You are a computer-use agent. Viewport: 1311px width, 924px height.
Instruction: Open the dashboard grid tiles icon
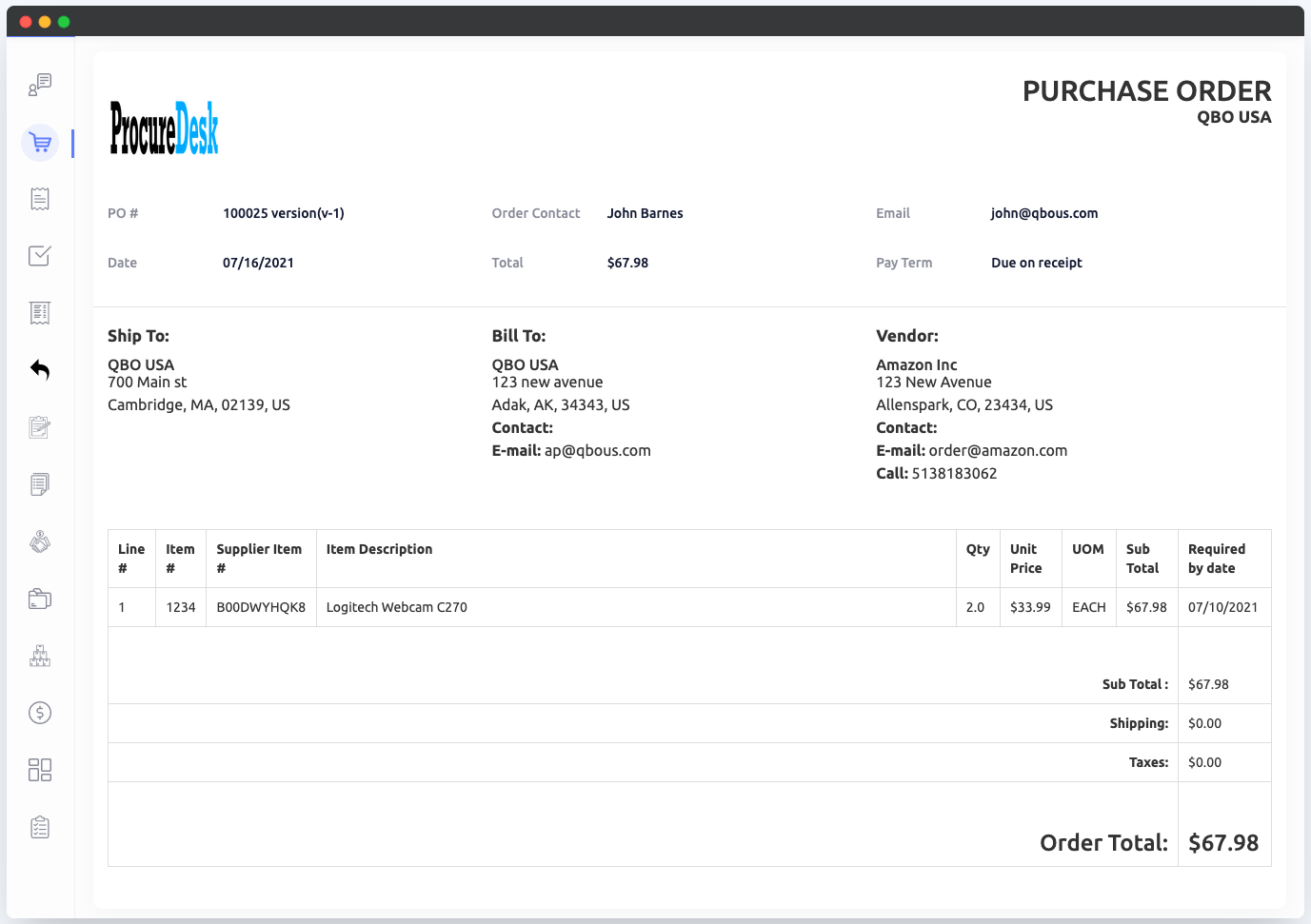[40, 770]
